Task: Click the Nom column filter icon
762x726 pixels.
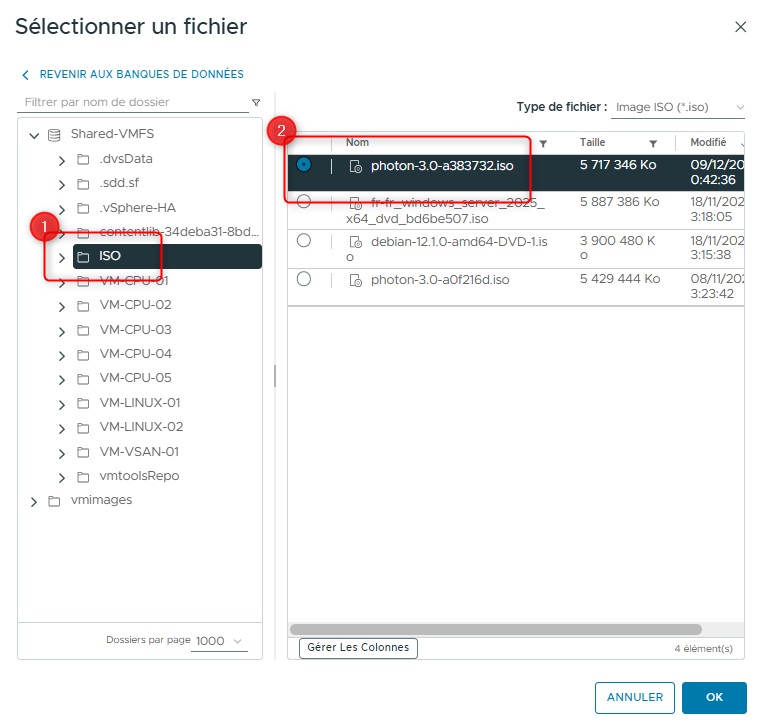Action: (x=543, y=143)
